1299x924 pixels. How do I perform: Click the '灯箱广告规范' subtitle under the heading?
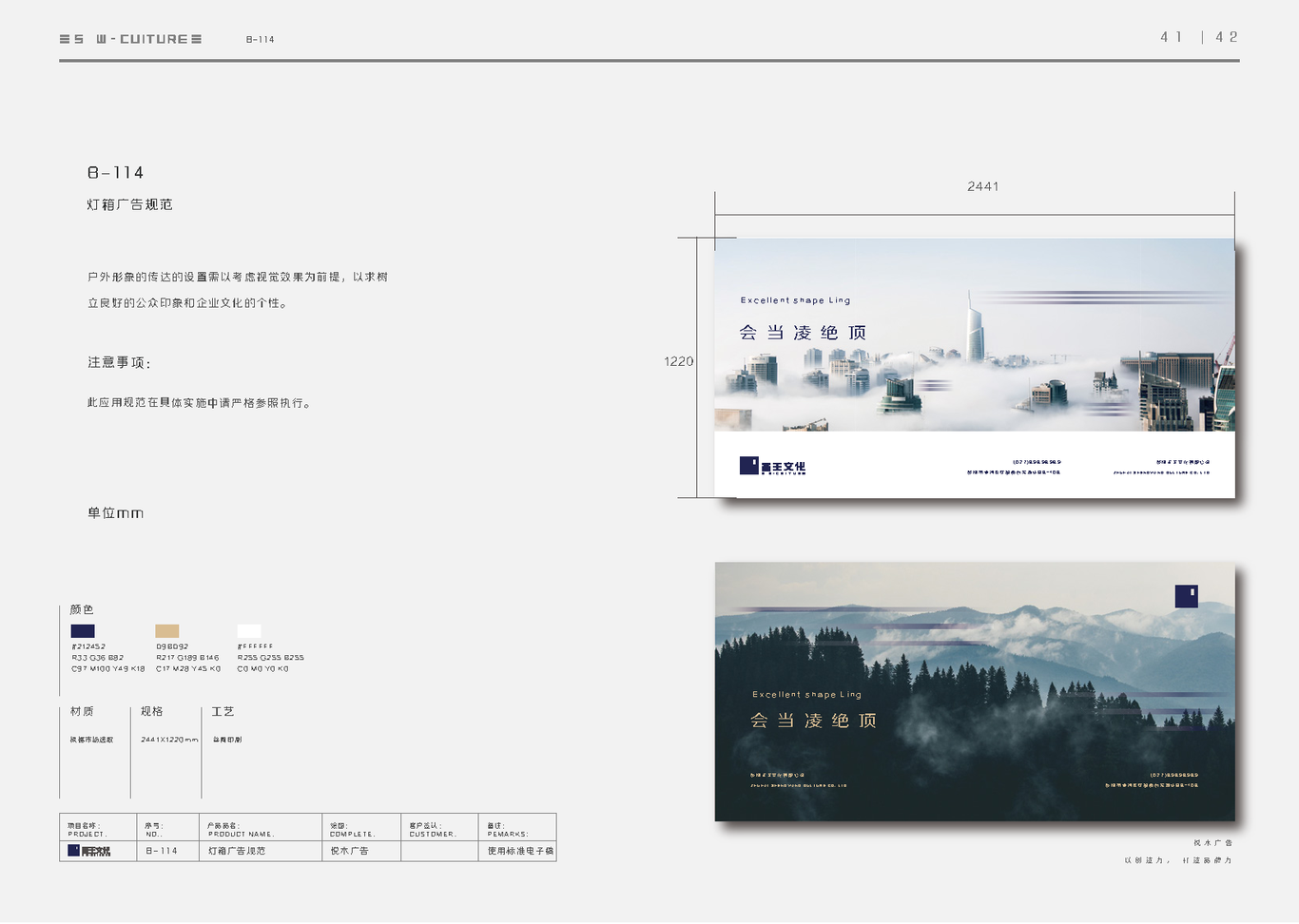point(129,204)
